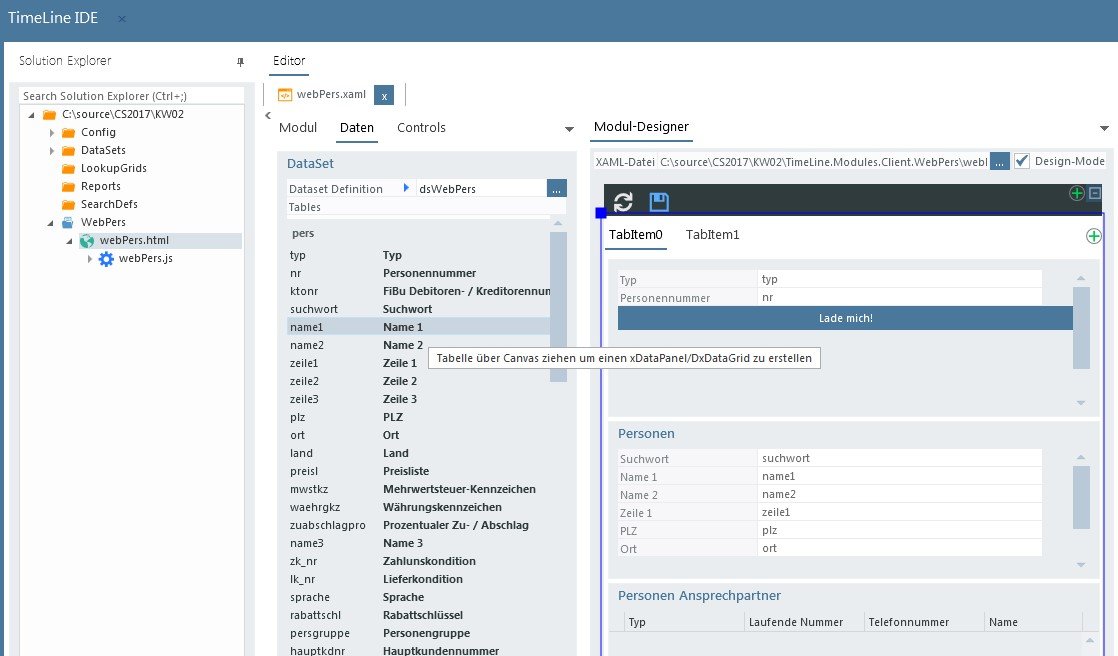1118x656 pixels.
Task: Click the Search Solution Explorer field
Action: click(x=132, y=96)
